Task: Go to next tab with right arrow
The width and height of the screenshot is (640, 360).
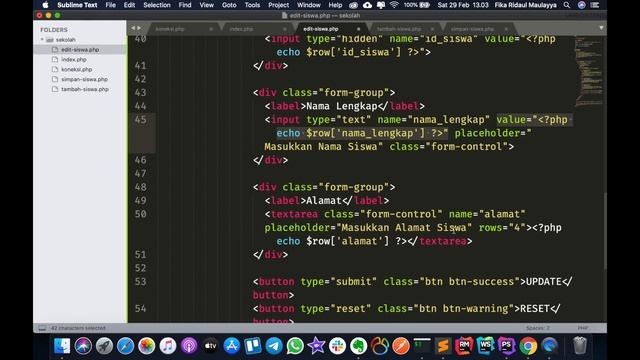Action: click(140, 28)
